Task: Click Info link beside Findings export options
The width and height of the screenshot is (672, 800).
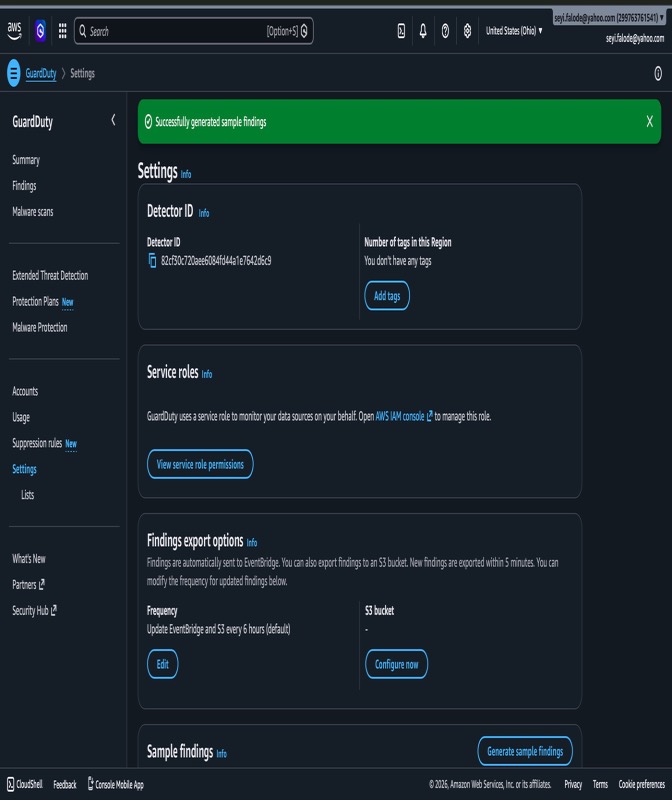Action: pos(252,543)
